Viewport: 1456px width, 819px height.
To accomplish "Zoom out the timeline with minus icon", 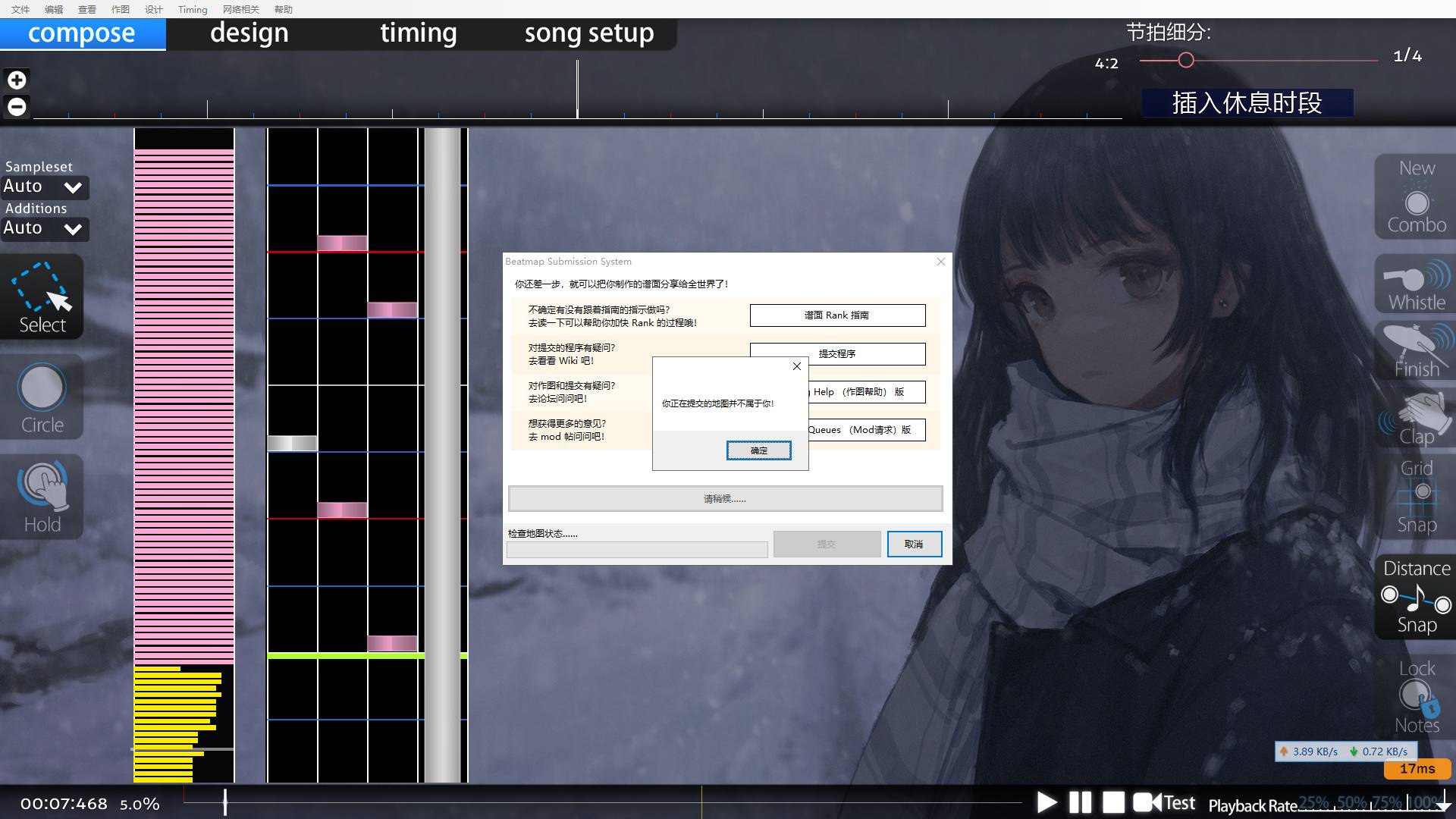I will click(17, 106).
